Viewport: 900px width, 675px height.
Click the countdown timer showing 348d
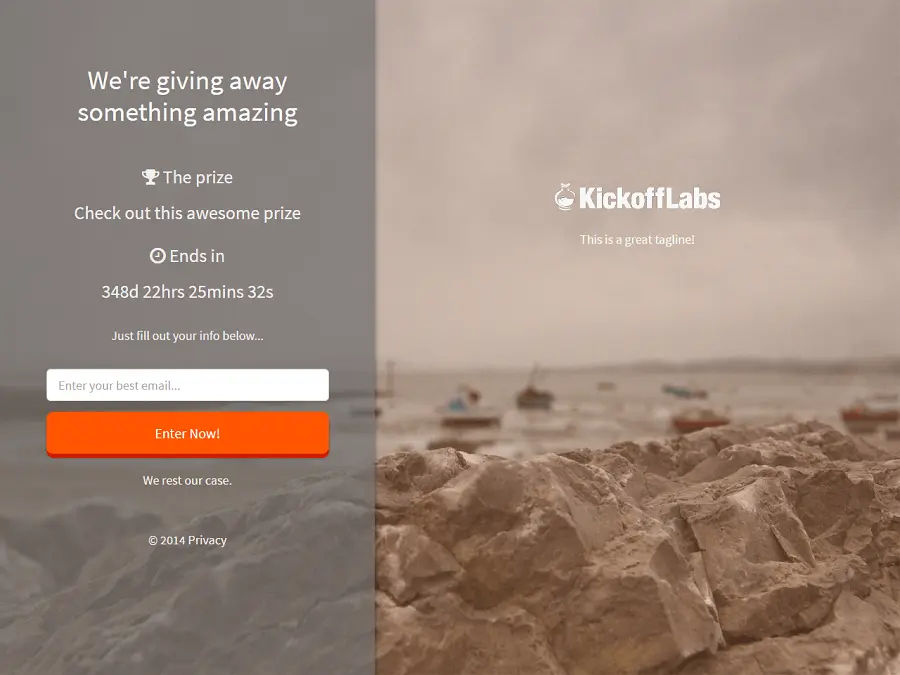click(x=188, y=292)
